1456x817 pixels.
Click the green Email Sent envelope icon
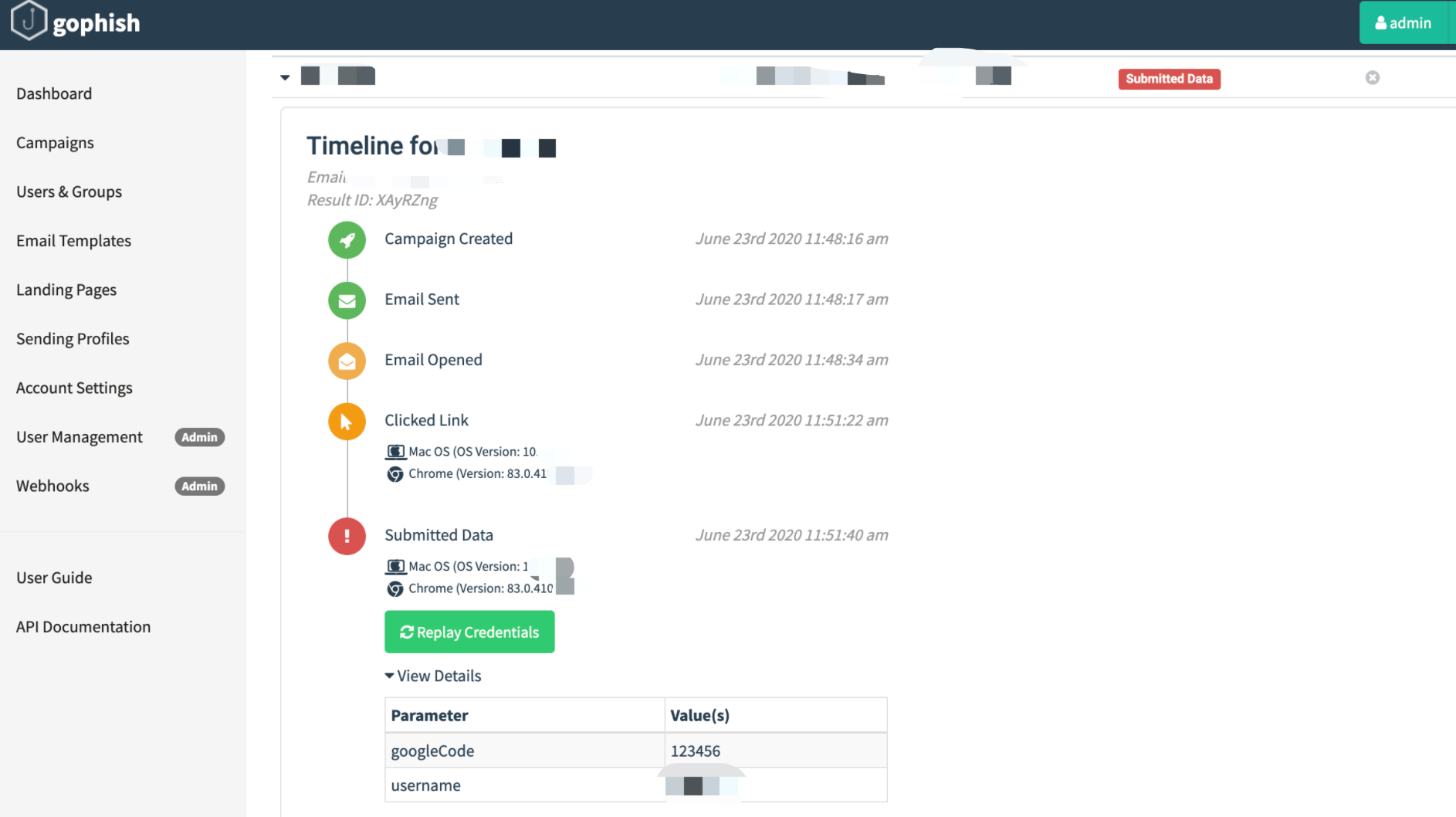(x=347, y=300)
